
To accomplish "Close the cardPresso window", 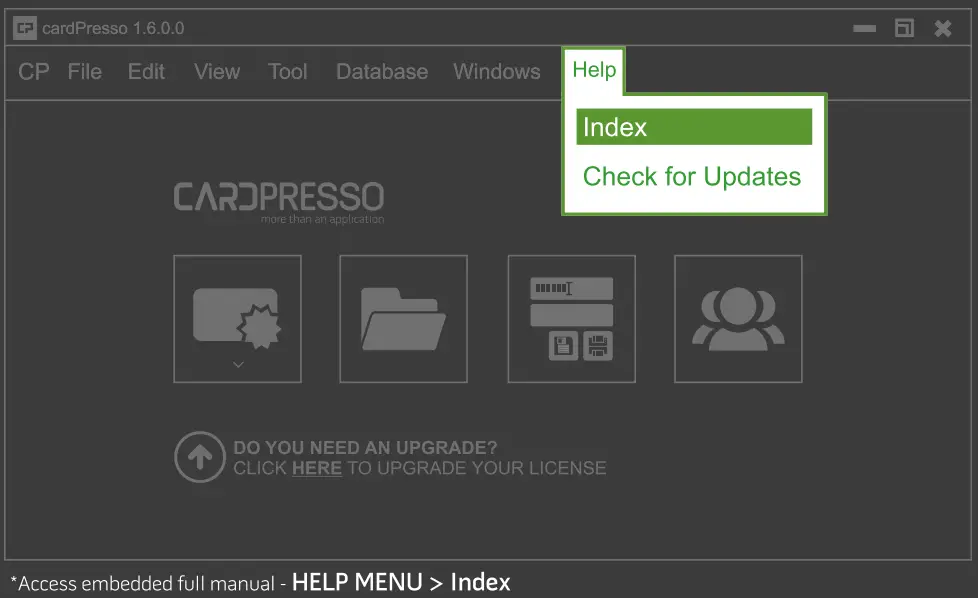I will pyautogui.click(x=943, y=28).
